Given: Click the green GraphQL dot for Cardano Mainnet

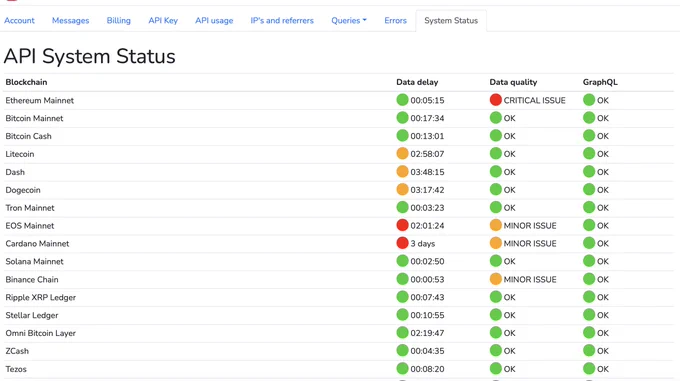Looking at the screenshot, I should click(x=588, y=243).
